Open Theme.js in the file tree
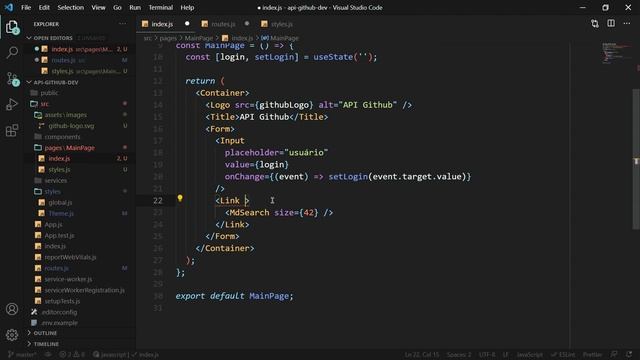The image size is (640, 360). [61, 213]
